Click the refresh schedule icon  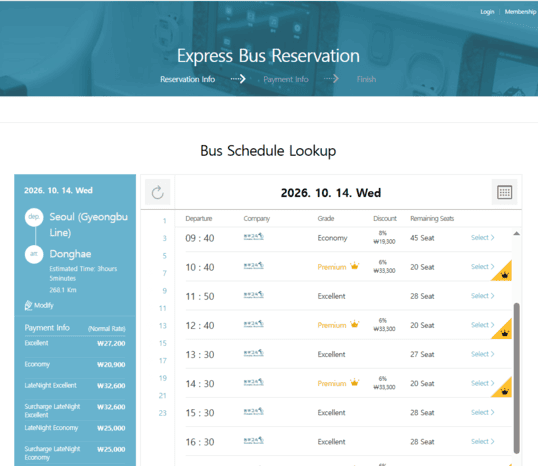point(157,192)
